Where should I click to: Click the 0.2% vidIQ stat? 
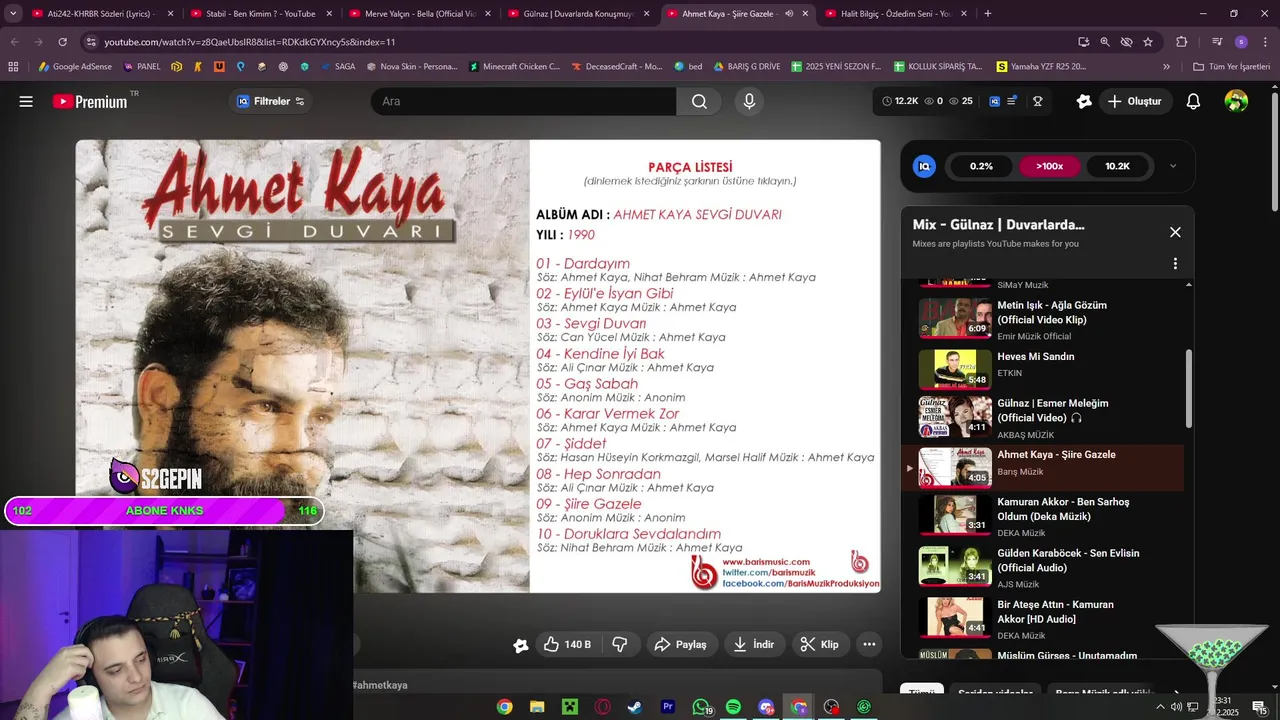pos(981,166)
